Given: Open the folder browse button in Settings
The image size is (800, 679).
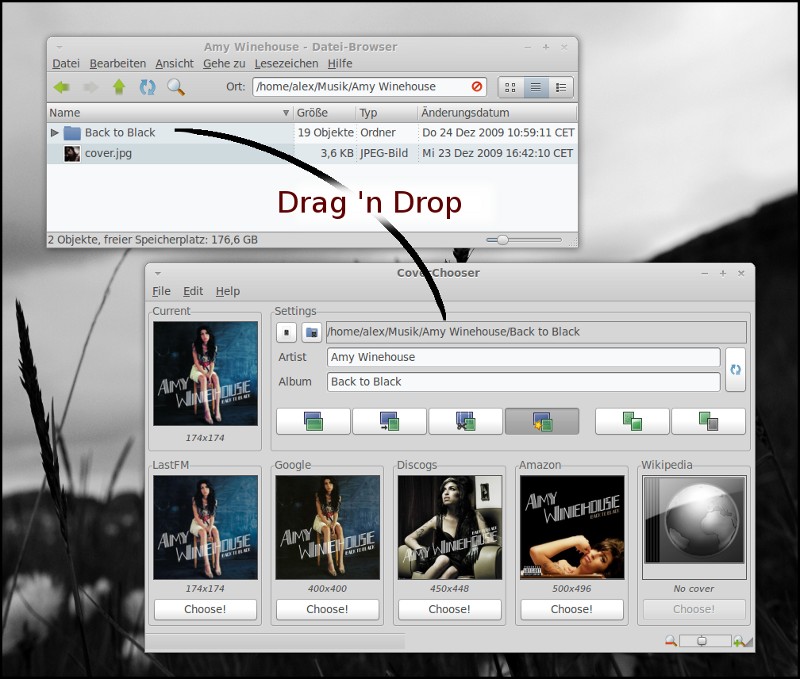Looking at the screenshot, I should 311,332.
